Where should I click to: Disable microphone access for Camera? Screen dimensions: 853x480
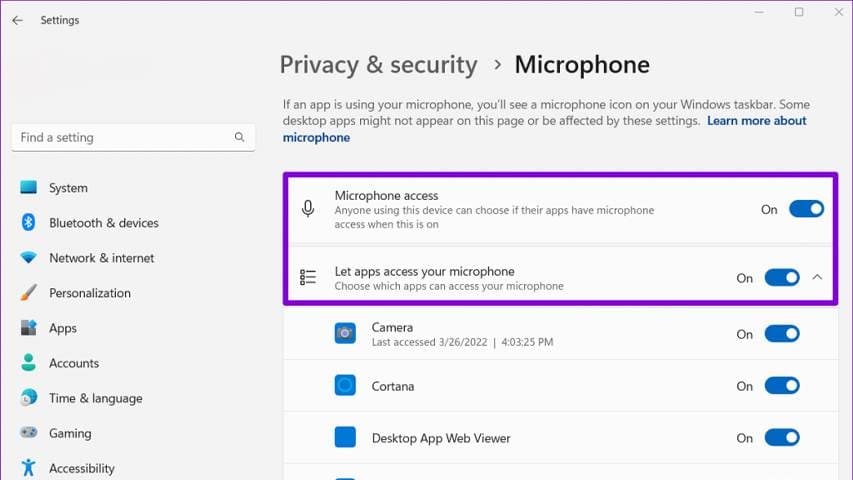click(x=782, y=334)
